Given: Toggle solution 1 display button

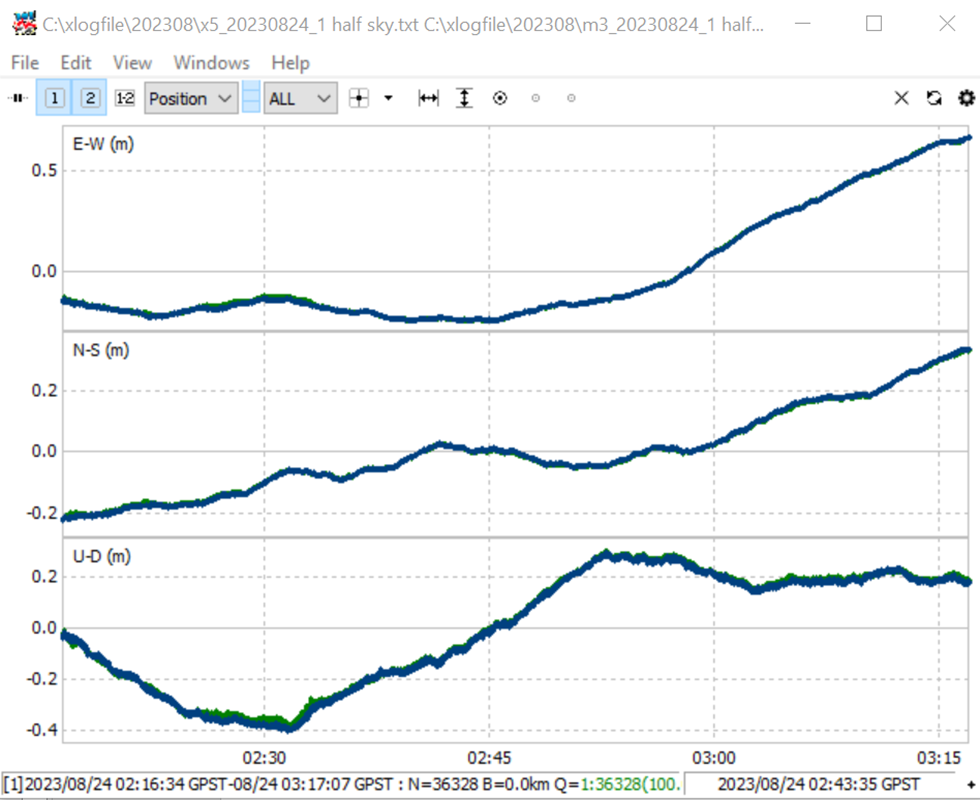Looking at the screenshot, I should point(54,98).
